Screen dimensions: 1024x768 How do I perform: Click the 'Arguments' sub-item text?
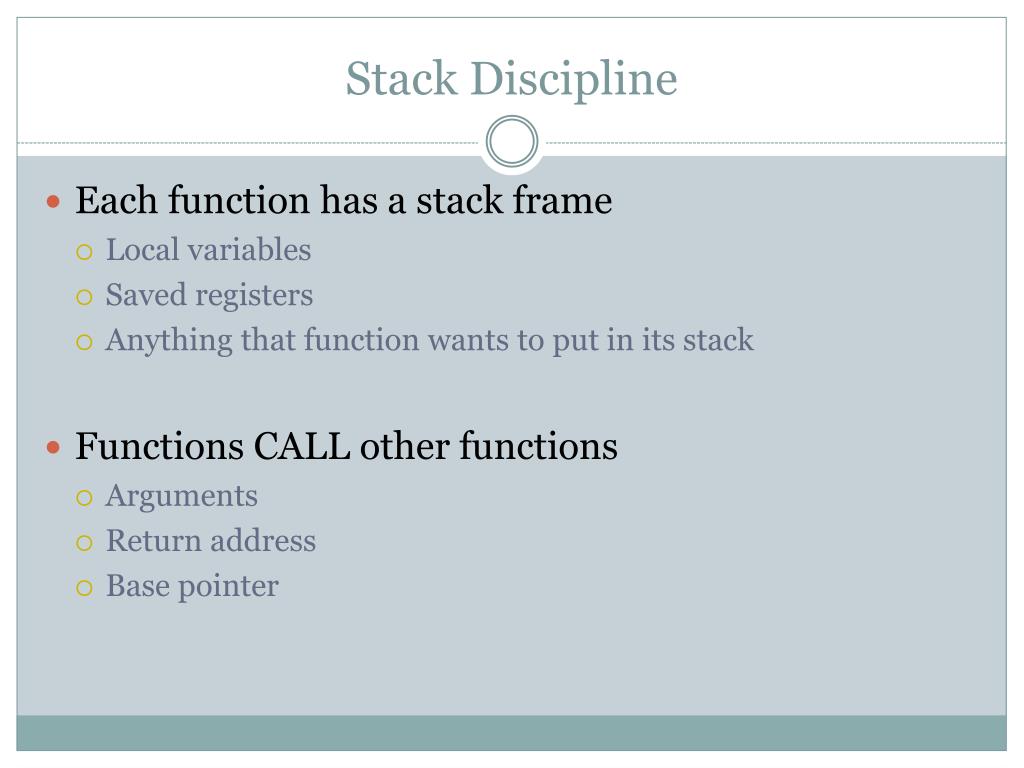click(182, 497)
